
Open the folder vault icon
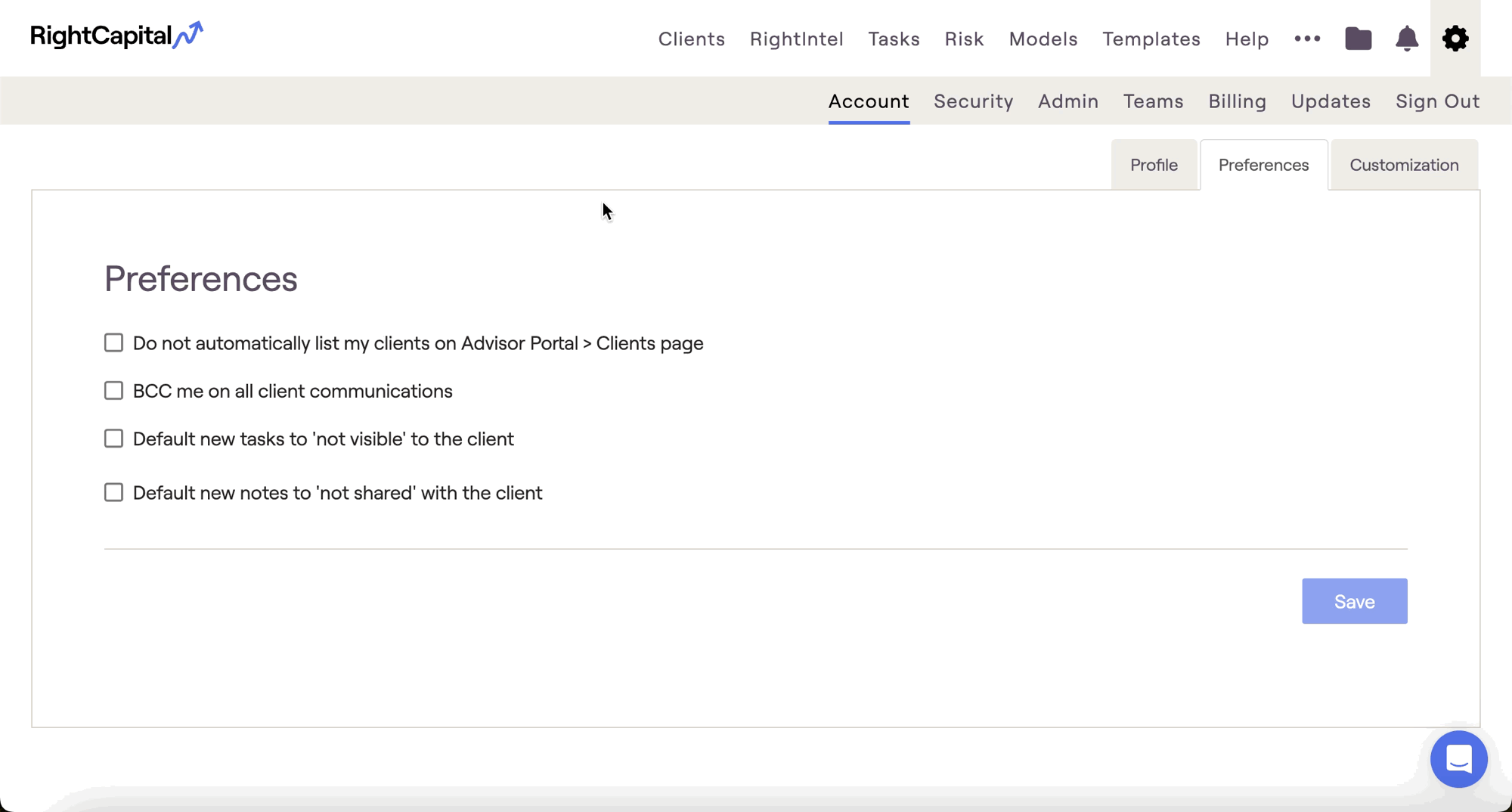pos(1359,39)
